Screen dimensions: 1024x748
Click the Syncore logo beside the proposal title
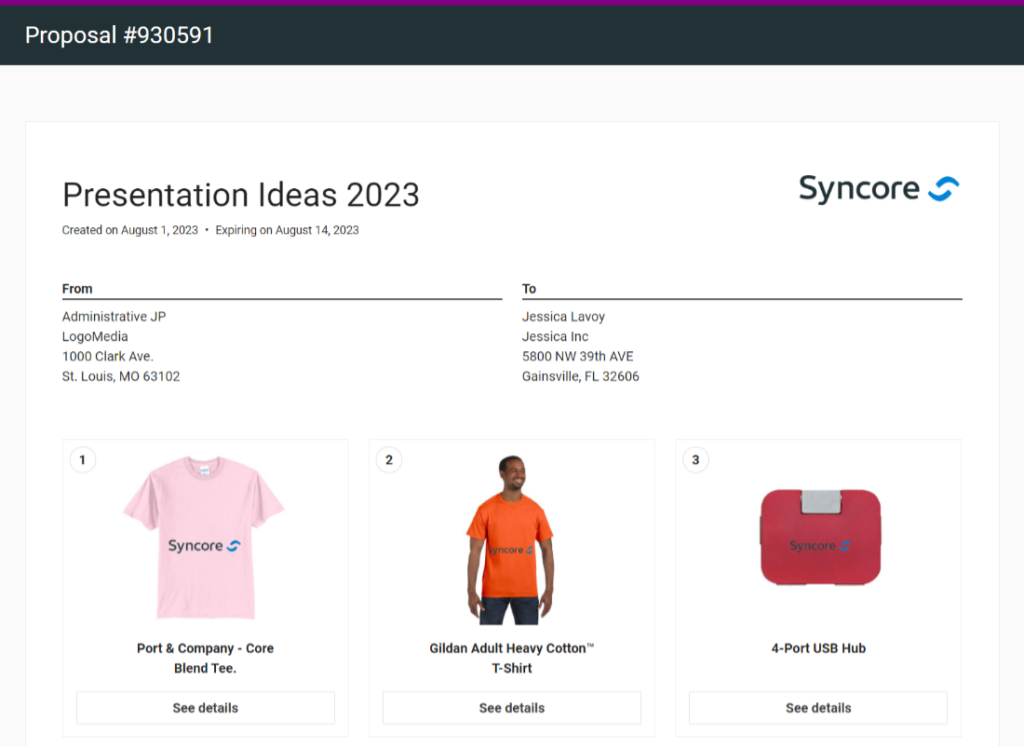[879, 189]
